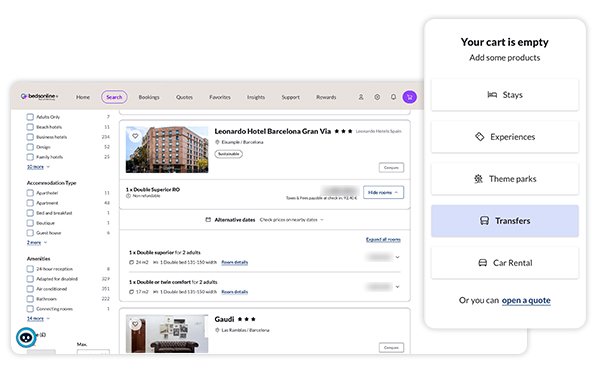
Task: Expand 14 more amenities
Action: (38, 319)
